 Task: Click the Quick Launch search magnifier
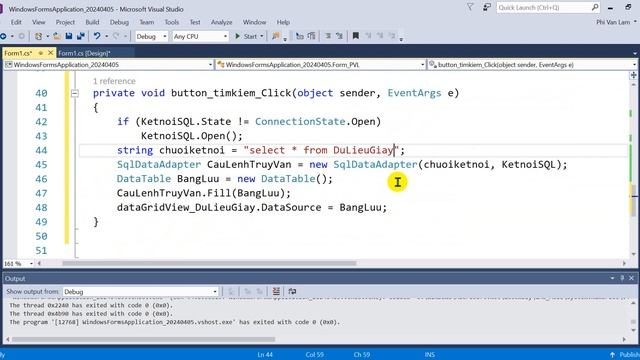595,7
